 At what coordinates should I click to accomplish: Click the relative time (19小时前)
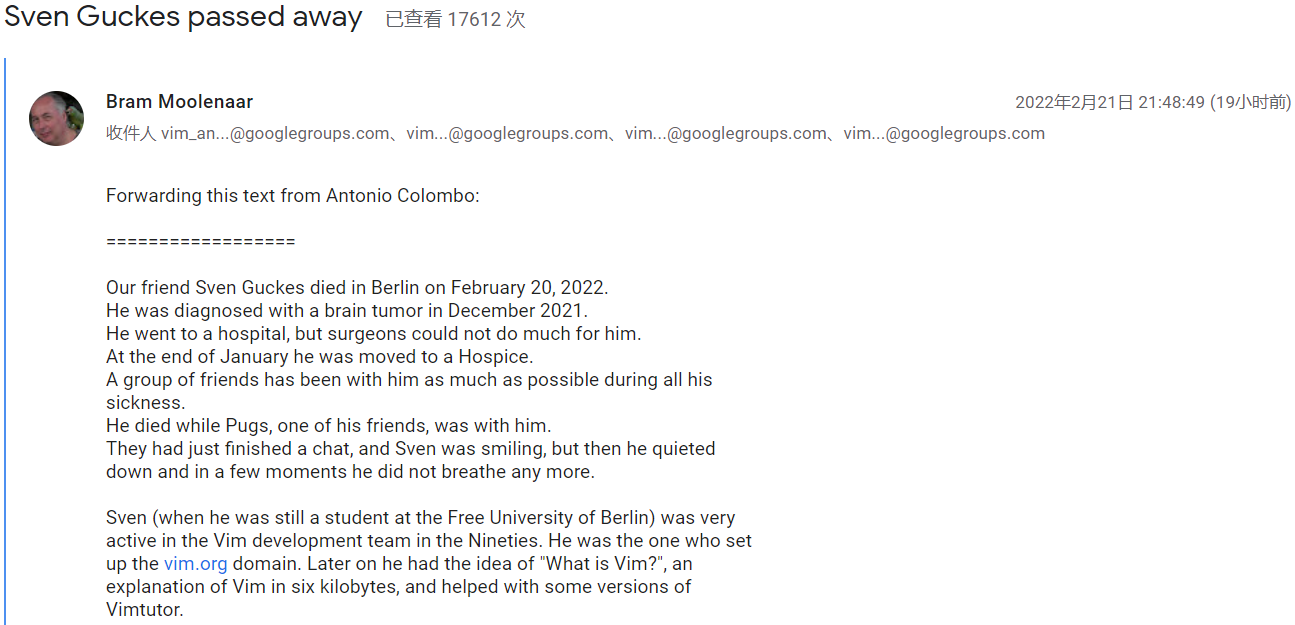pos(1250,102)
